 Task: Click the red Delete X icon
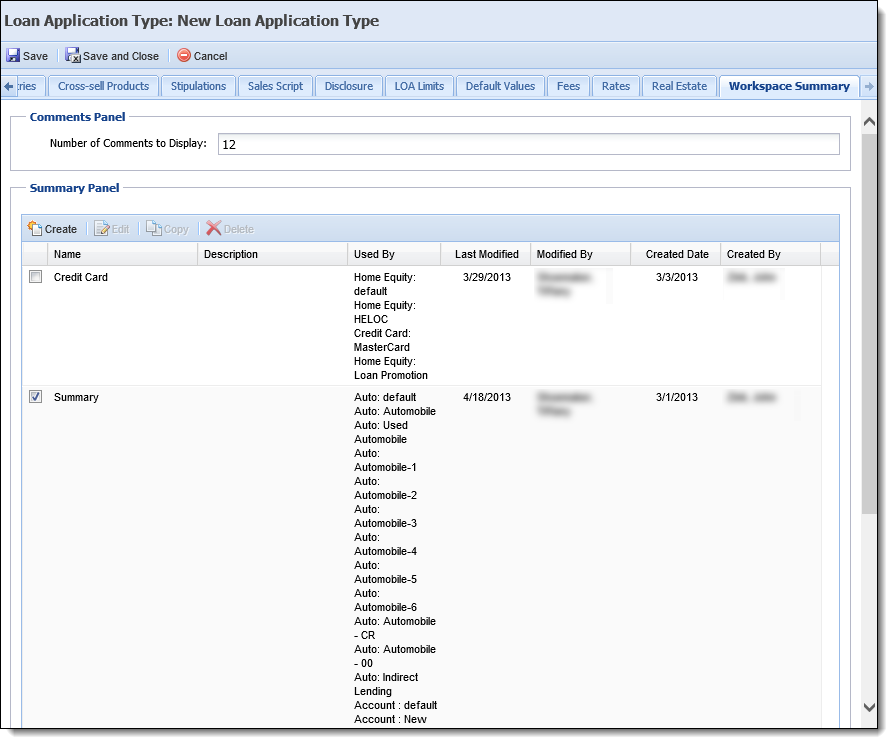214,228
